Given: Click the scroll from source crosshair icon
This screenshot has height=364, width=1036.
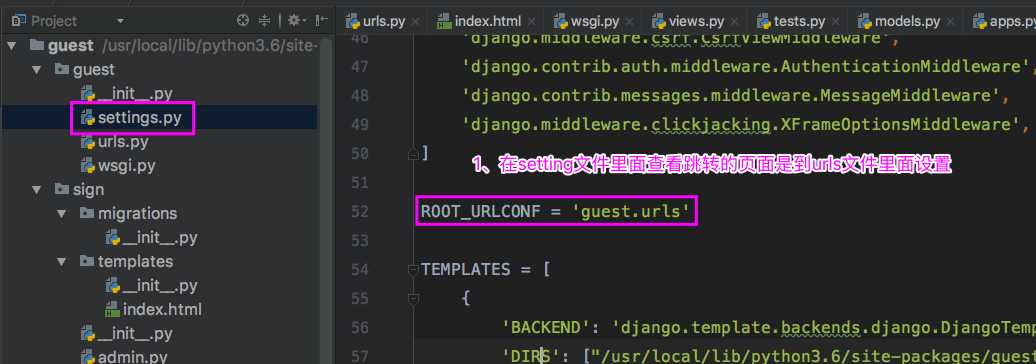Looking at the screenshot, I should 243,20.
